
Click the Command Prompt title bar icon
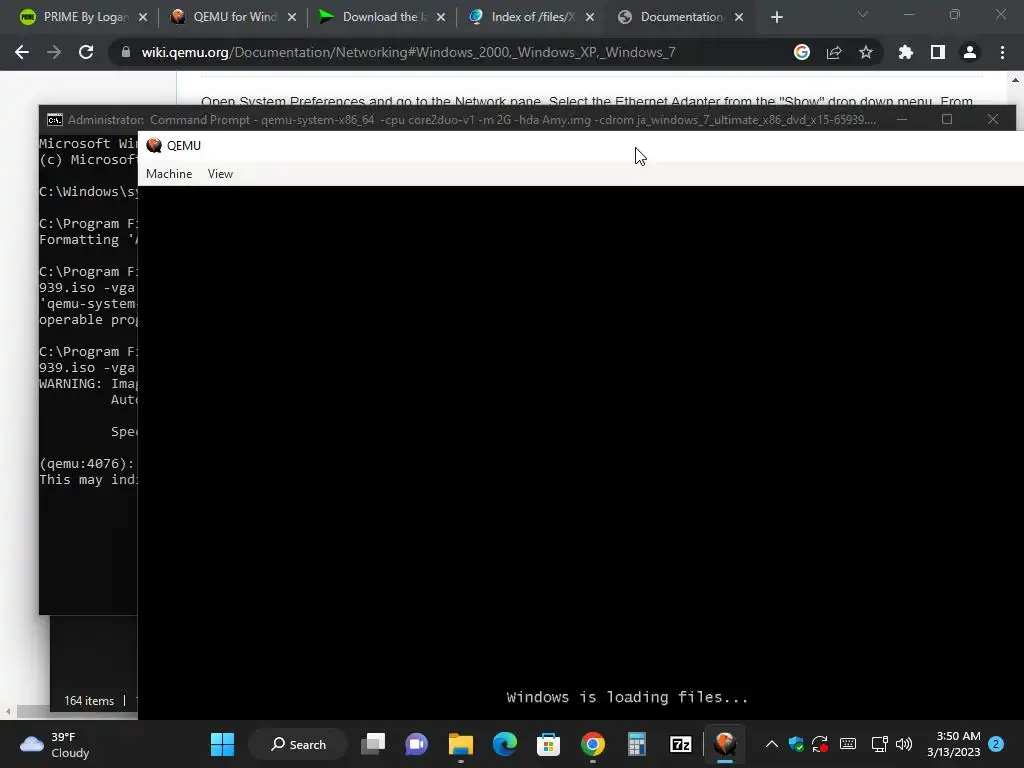click(x=55, y=120)
